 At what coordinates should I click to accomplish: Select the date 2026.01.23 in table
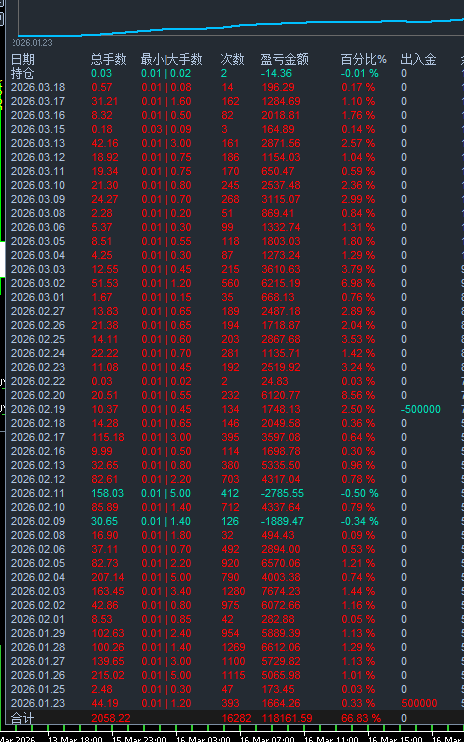38,704
